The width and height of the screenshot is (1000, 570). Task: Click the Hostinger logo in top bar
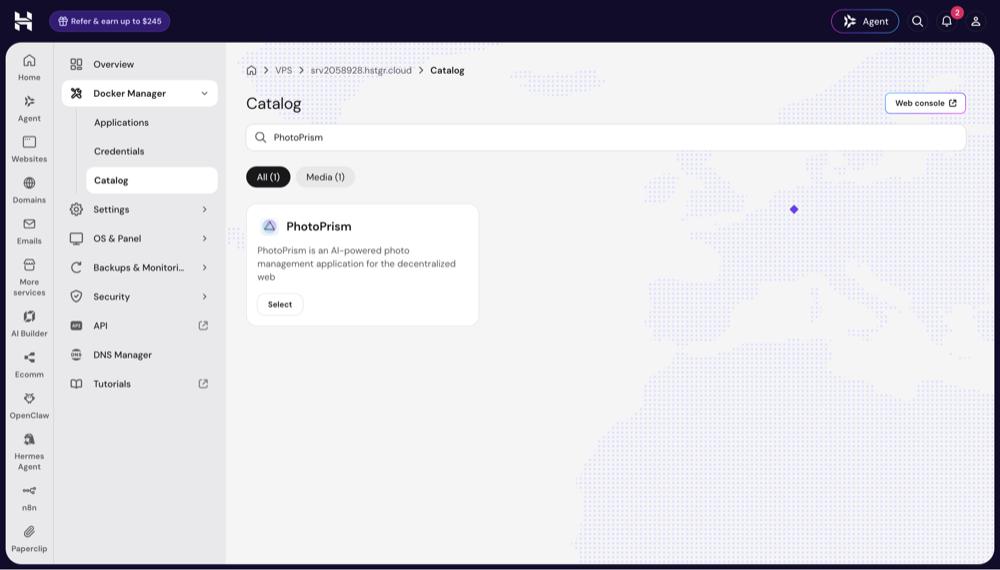click(23, 21)
